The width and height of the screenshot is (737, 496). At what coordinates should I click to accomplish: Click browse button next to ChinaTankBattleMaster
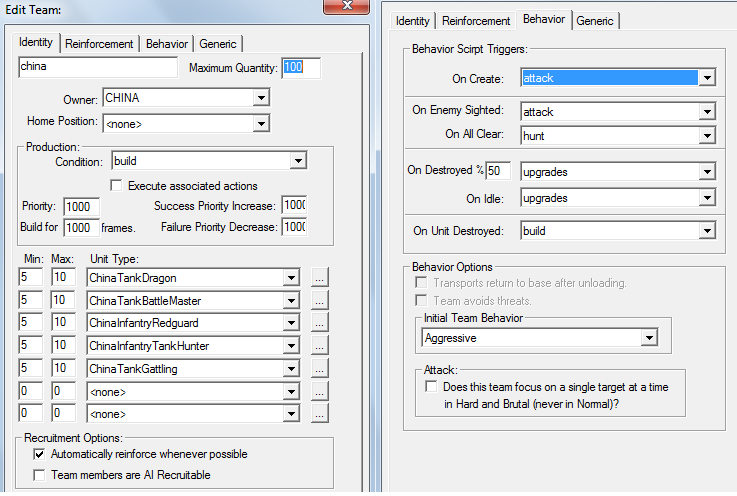[x=319, y=300]
